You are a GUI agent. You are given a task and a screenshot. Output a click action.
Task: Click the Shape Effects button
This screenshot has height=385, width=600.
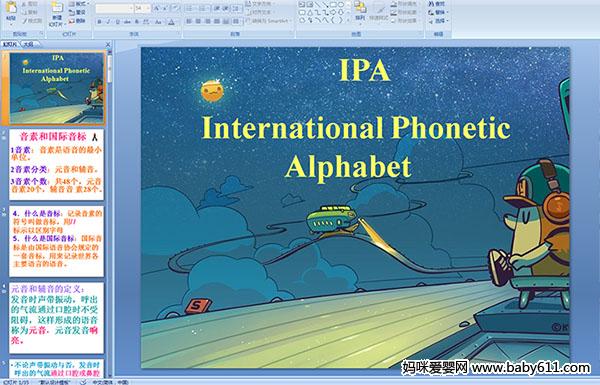click(406, 21)
